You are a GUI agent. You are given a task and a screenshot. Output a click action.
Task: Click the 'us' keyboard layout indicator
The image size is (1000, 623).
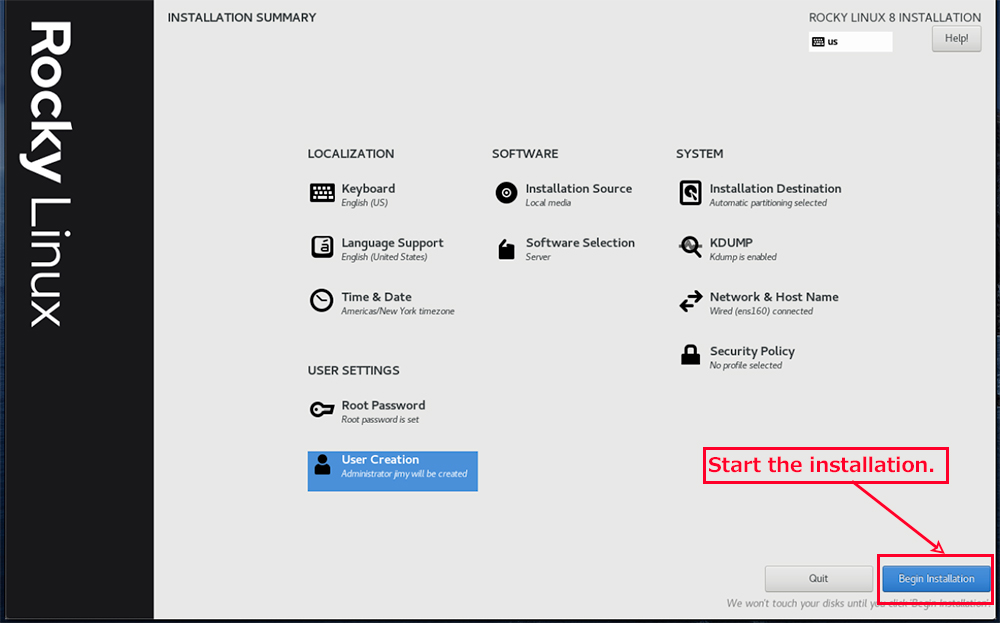[x=850, y=42]
